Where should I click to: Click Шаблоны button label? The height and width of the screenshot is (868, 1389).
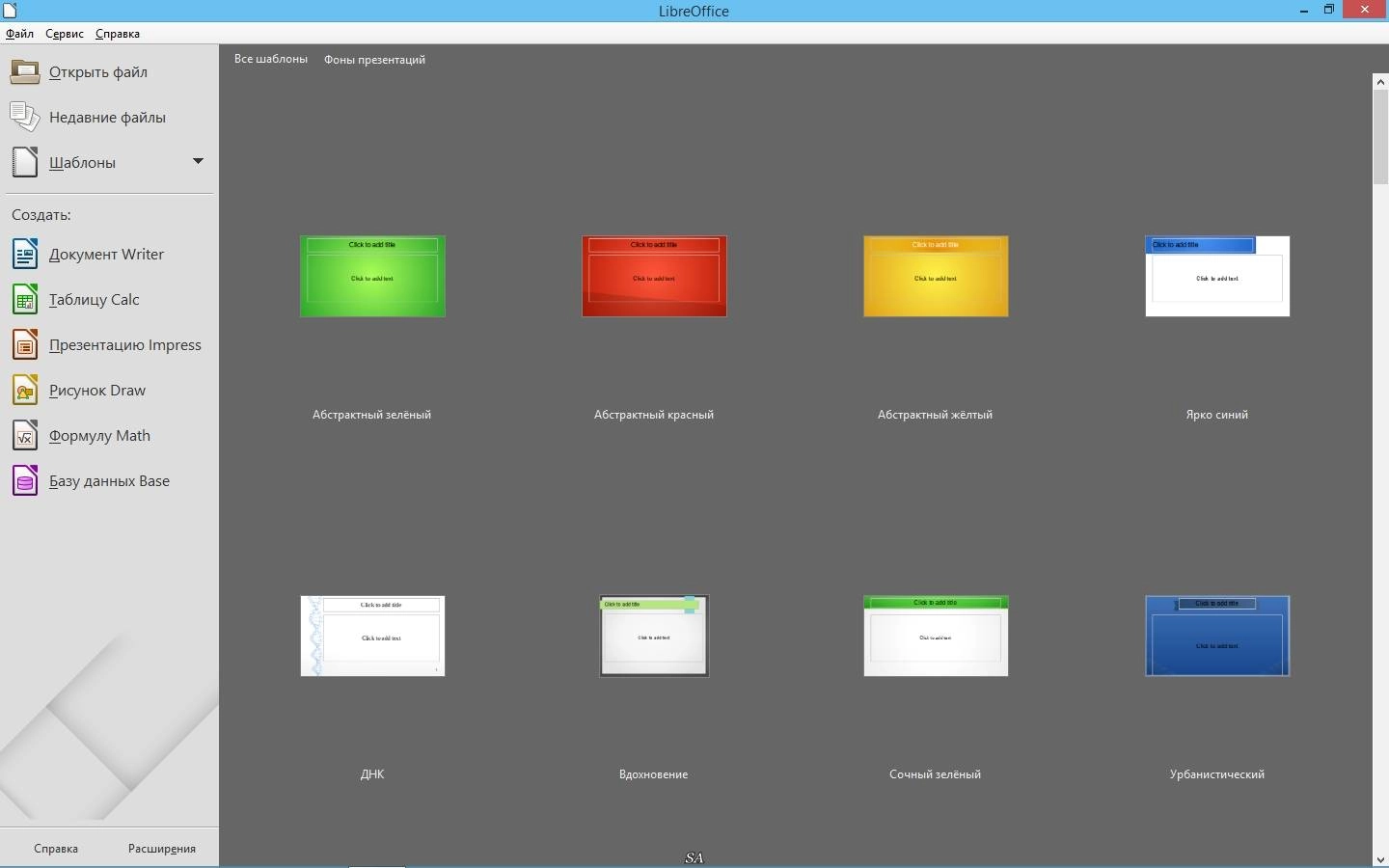click(x=82, y=163)
